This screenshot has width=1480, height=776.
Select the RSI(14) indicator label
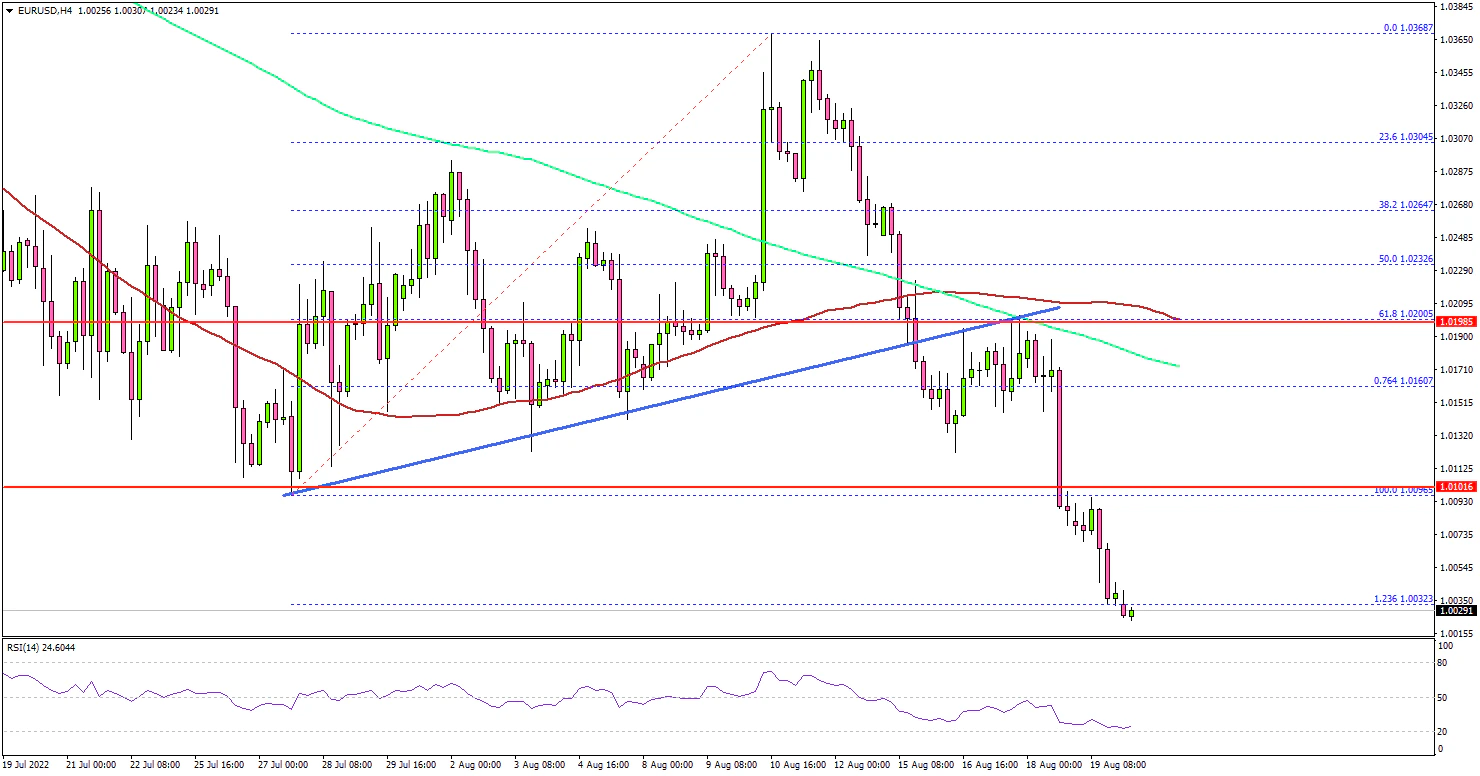(x=40, y=647)
